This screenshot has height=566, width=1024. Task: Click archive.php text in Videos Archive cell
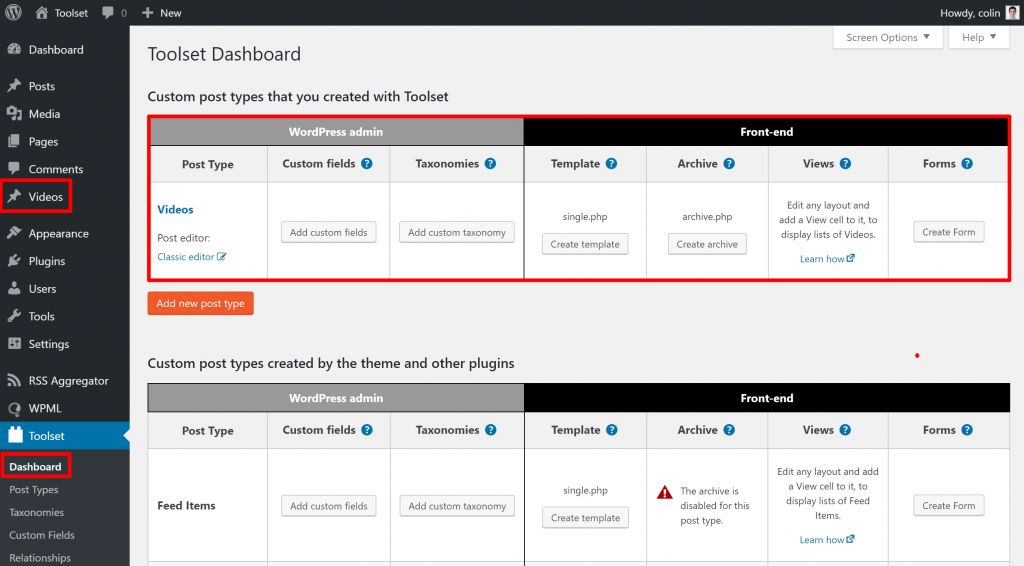click(707, 217)
